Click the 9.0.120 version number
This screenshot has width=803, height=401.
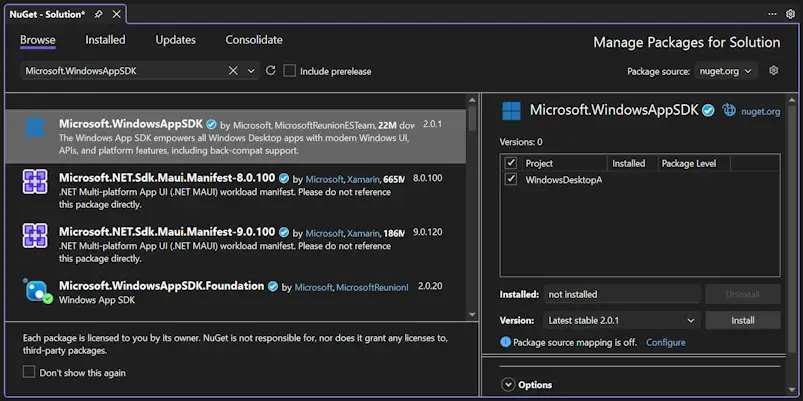pyautogui.click(x=428, y=232)
